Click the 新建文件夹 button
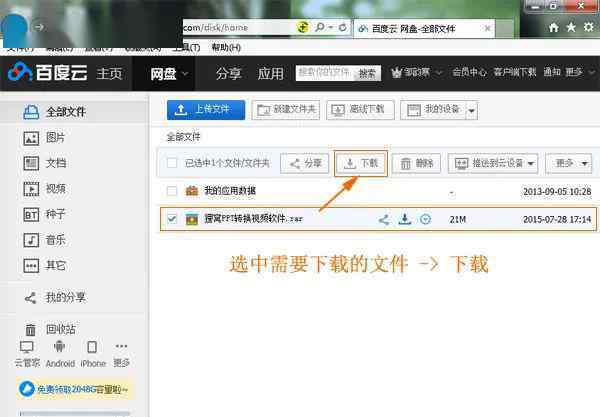This screenshot has width=600, height=417. click(285, 110)
